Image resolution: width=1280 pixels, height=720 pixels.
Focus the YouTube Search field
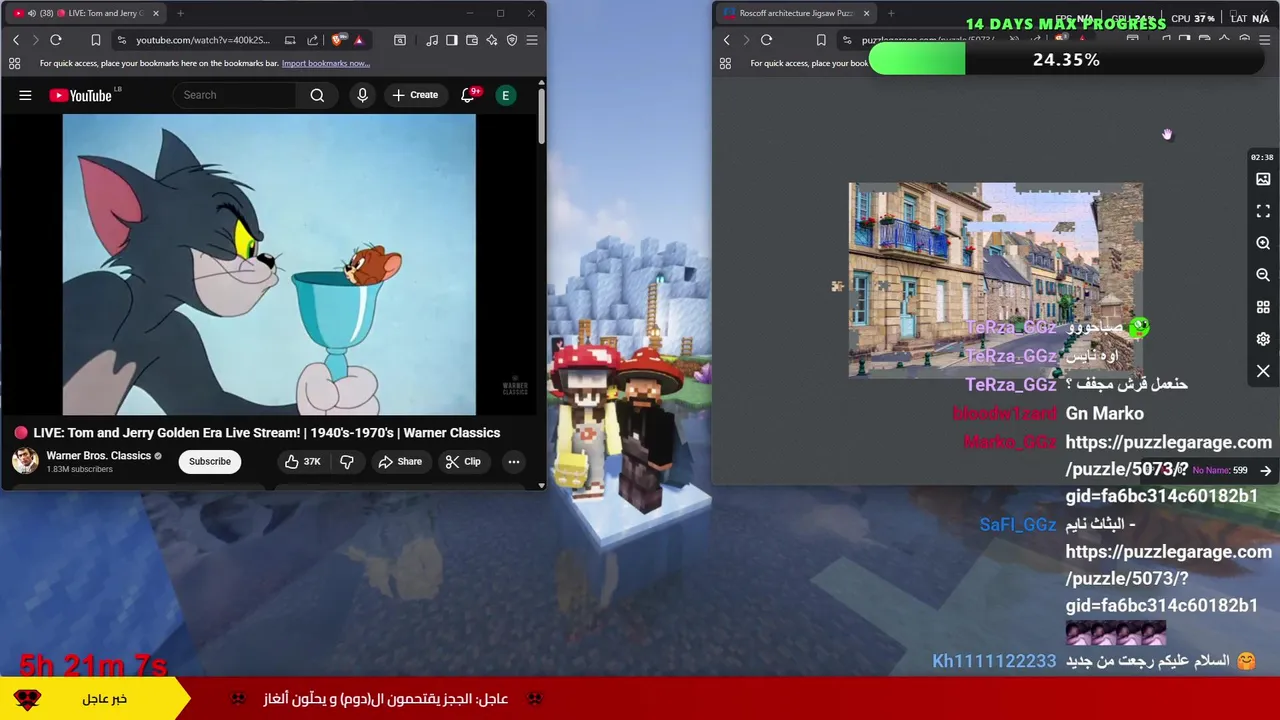[x=235, y=95]
